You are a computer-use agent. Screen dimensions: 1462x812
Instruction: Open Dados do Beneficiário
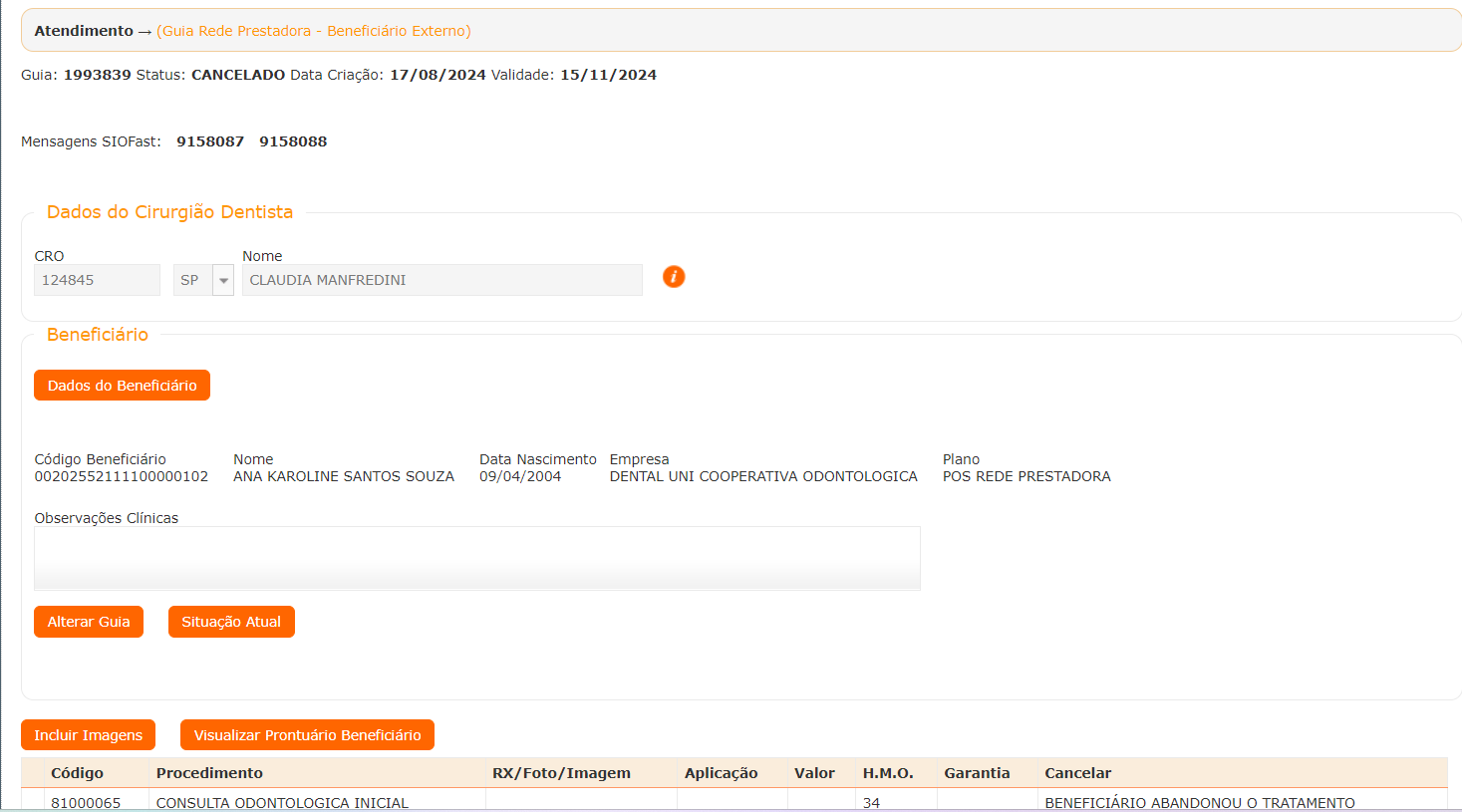(122, 386)
